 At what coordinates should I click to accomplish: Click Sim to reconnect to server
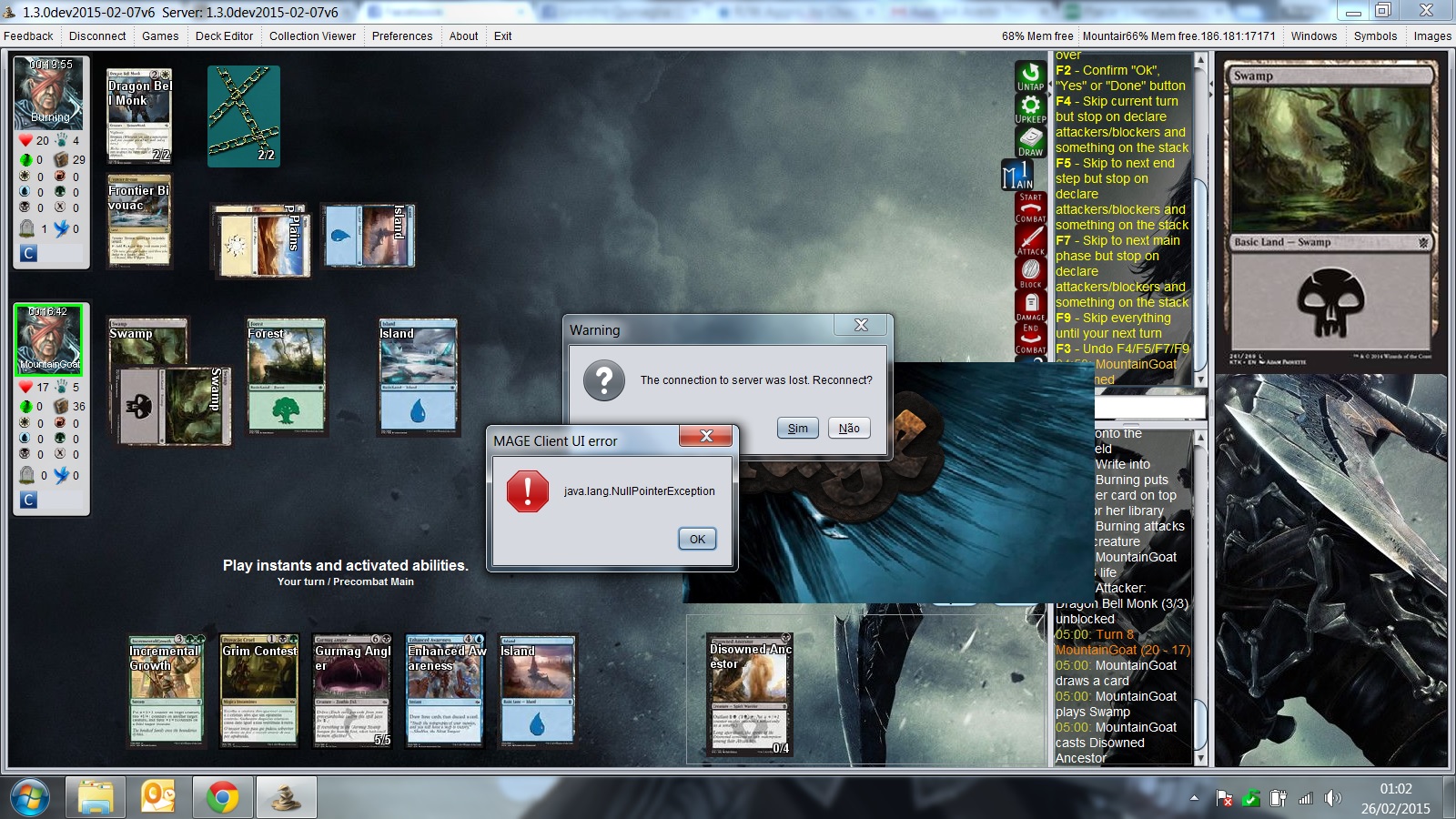click(x=798, y=428)
